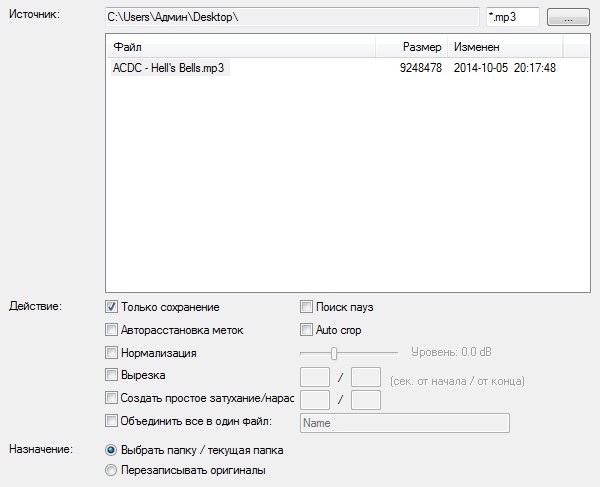Check Объединить все в один файл
The image size is (600, 487).
point(112,422)
